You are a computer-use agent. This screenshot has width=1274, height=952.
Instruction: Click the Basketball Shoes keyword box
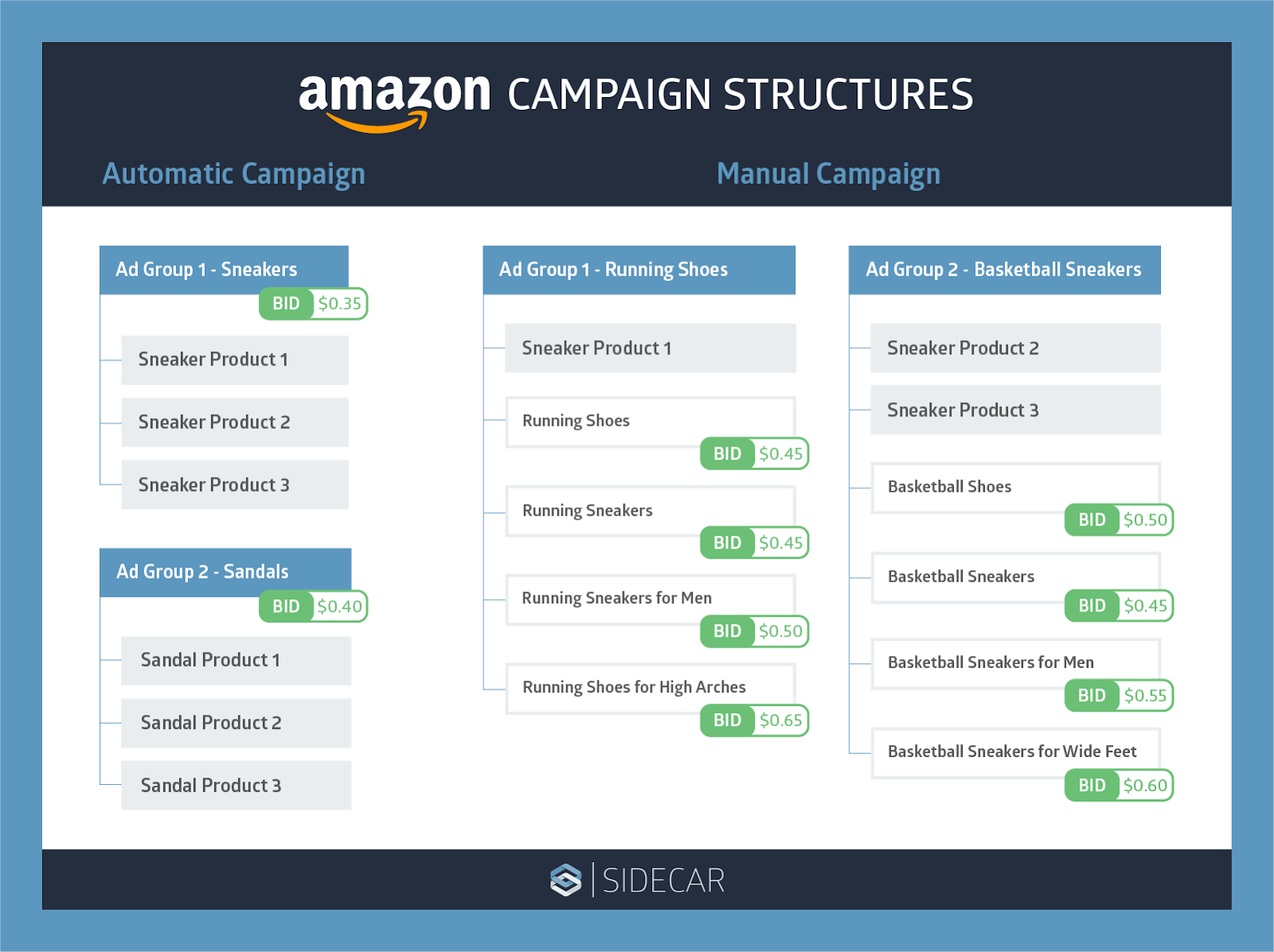(1016, 488)
